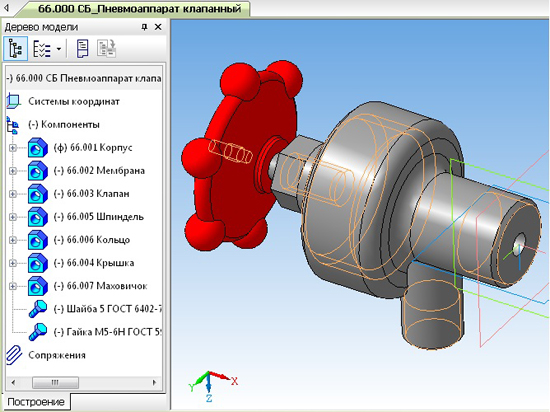The image size is (550, 412).
Task: Select the (-) Компоненты text label
Action: pyautogui.click(x=64, y=124)
